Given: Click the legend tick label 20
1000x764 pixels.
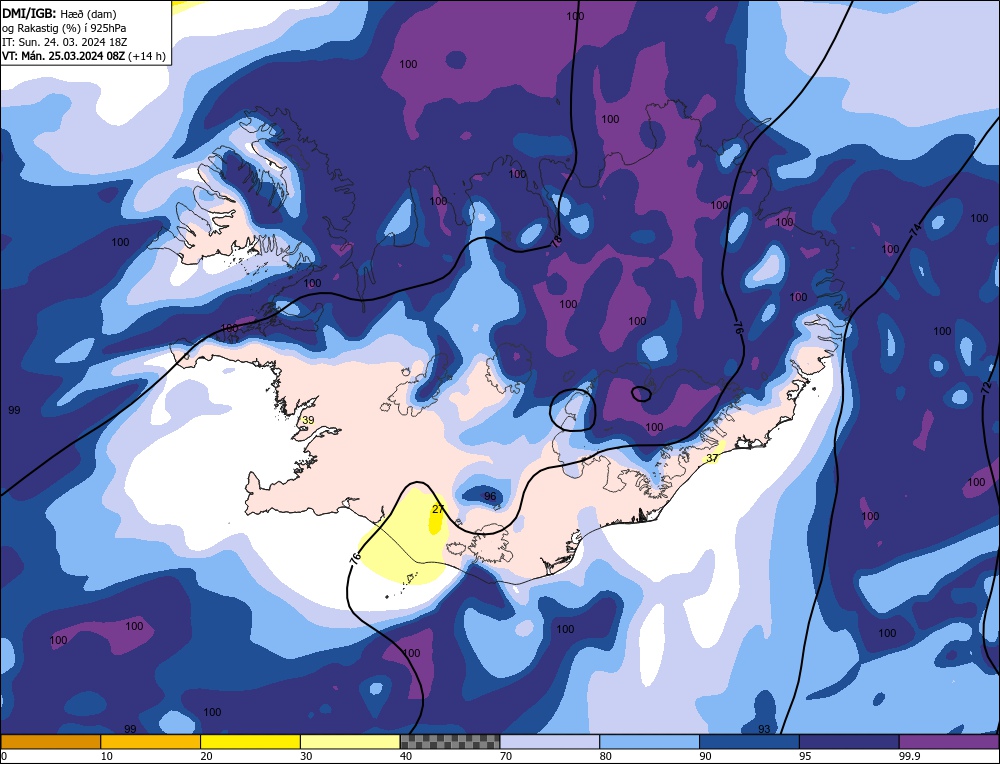Looking at the screenshot, I should pos(207,756).
